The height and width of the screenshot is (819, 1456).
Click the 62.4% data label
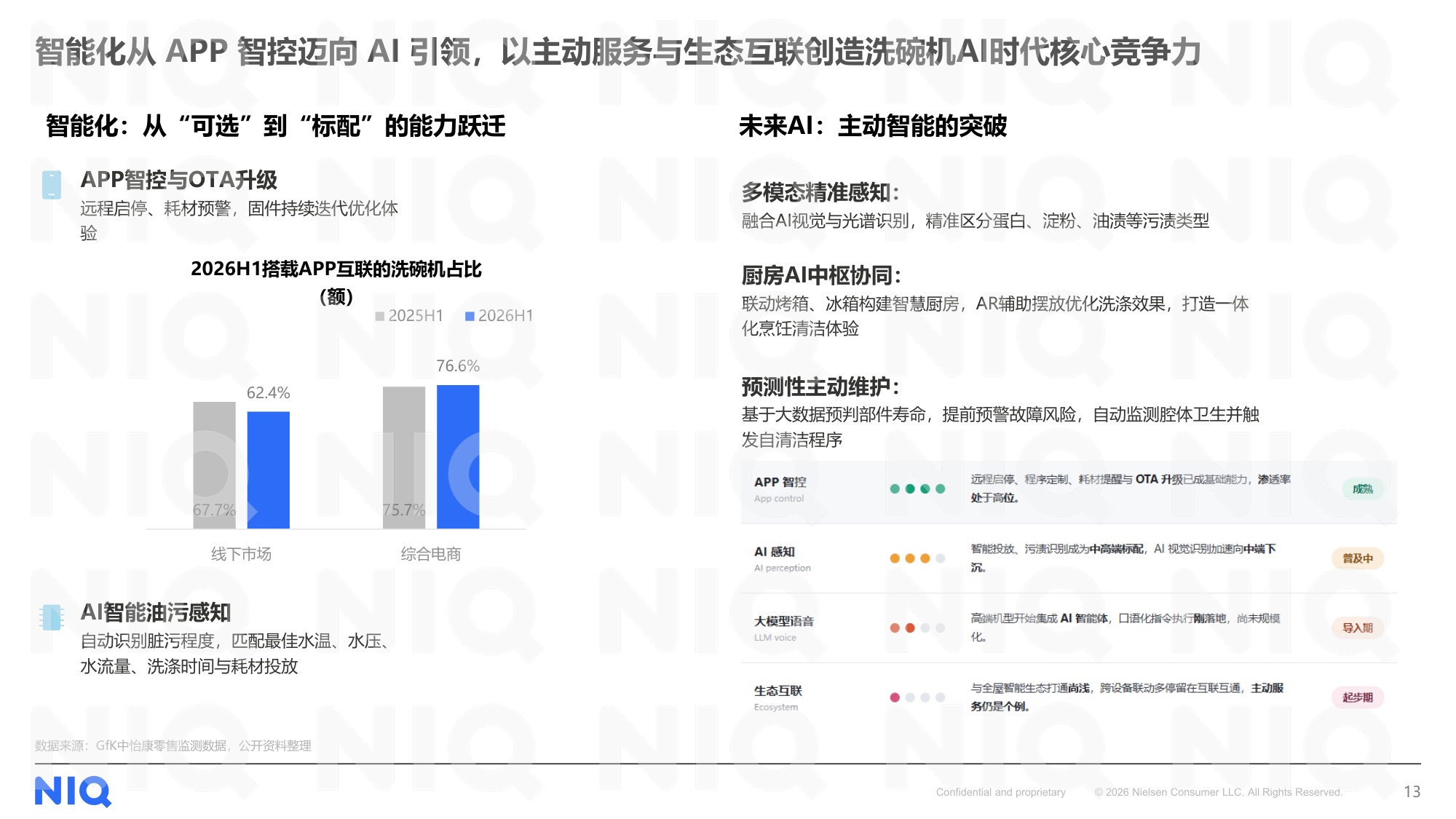click(269, 393)
